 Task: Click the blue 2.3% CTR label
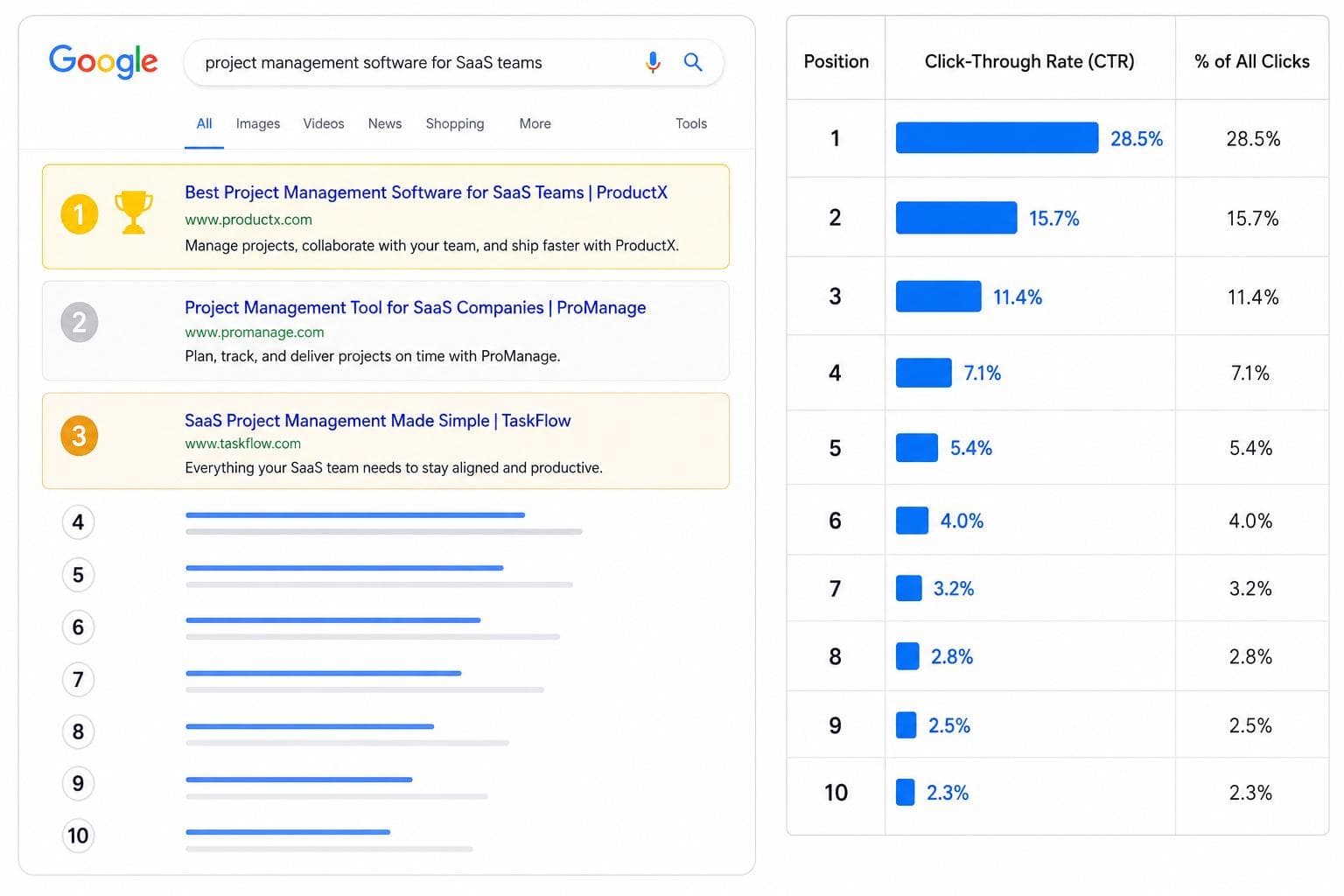pos(948,793)
